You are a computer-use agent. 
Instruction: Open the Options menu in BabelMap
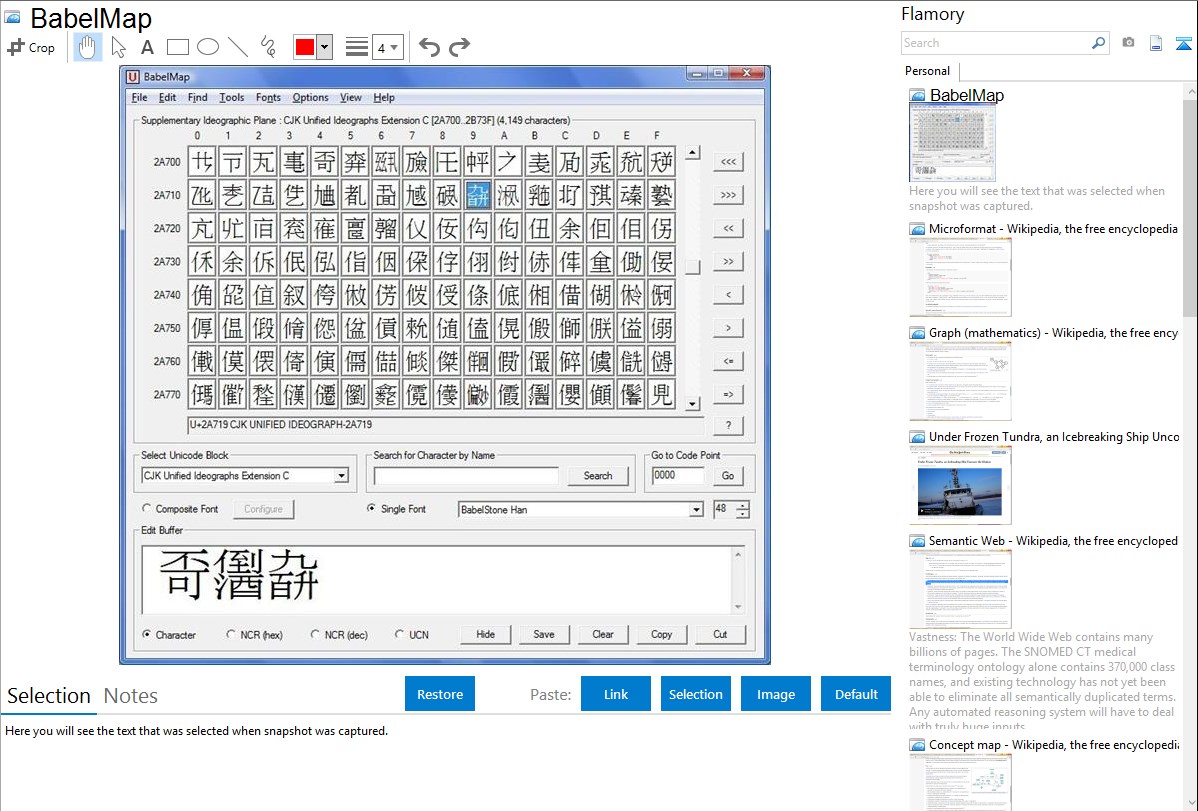[310, 98]
